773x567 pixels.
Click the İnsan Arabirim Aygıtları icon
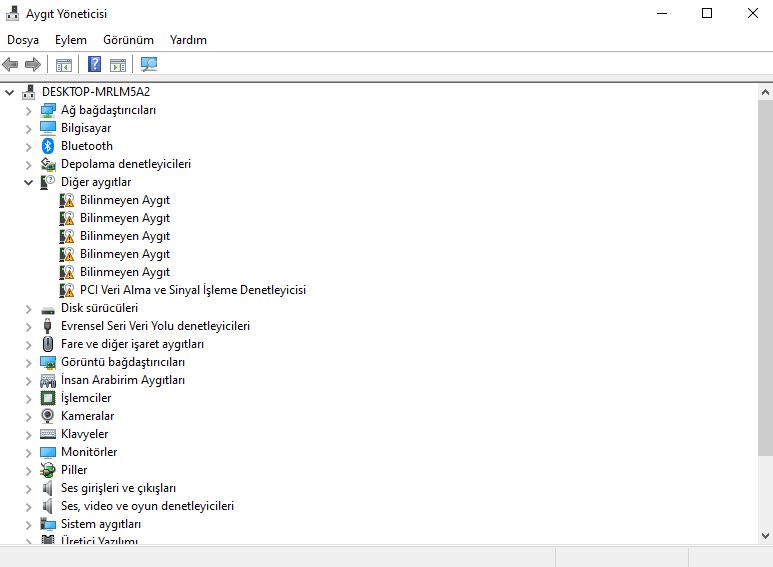(x=48, y=380)
